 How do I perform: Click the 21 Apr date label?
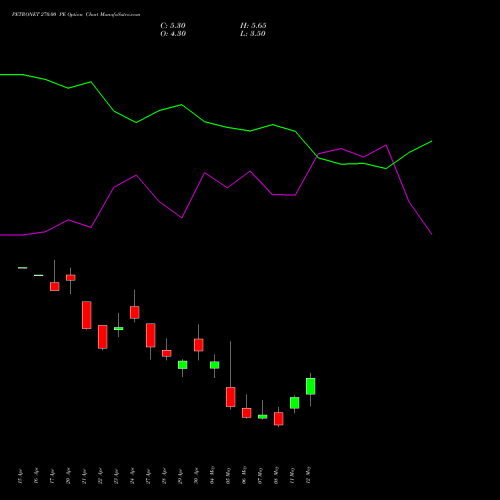pyautogui.click(x=84, y=476)
